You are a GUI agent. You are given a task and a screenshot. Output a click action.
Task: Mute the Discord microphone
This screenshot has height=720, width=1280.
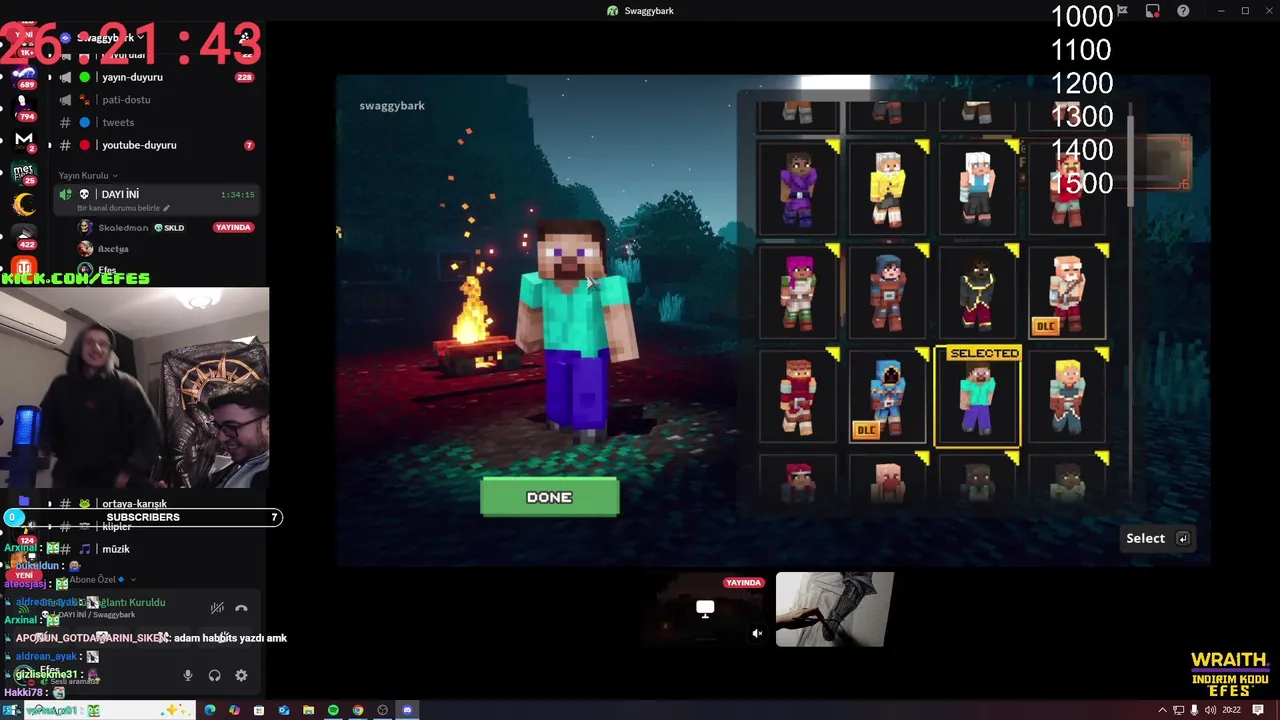click(187, 676)
